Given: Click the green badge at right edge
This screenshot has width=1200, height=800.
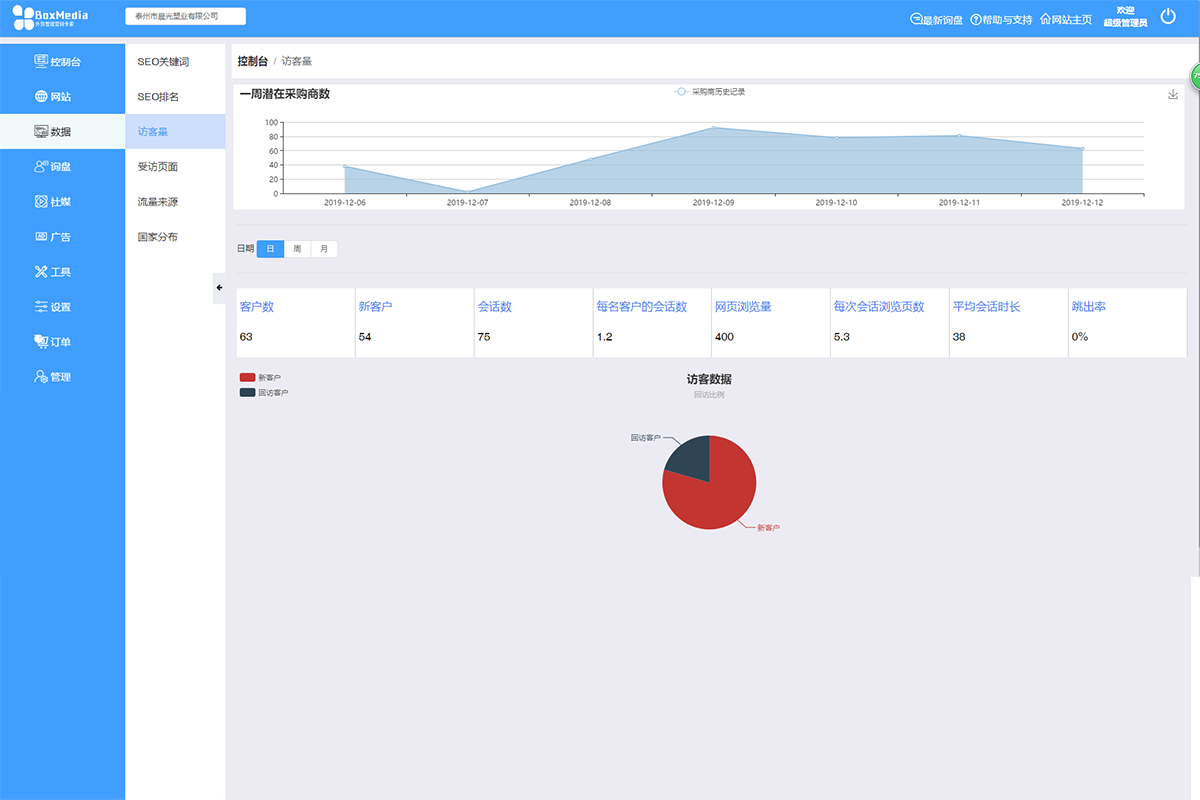Looking at the screenshot, I should pyautogui.click(x=1194, y=78).
